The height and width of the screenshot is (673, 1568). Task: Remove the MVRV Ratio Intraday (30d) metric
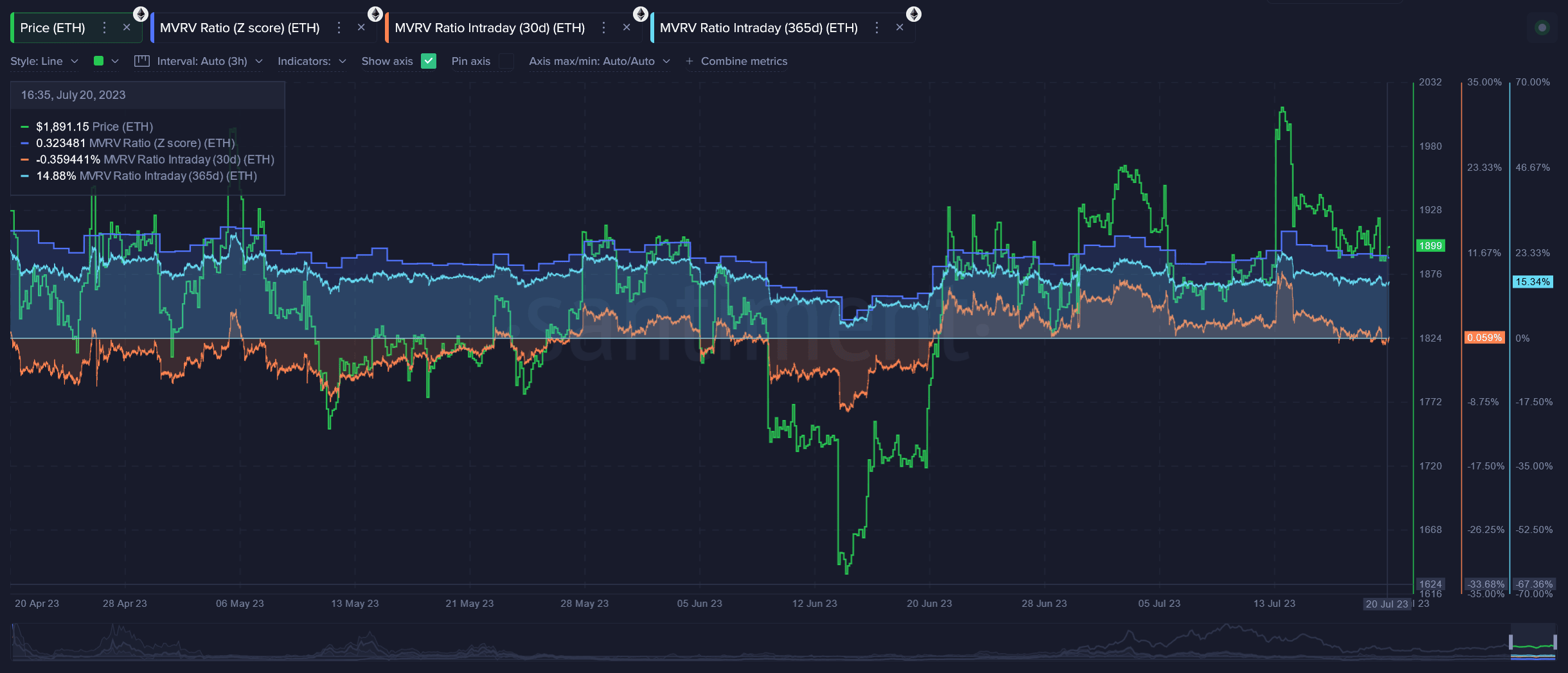click(627, 28)
